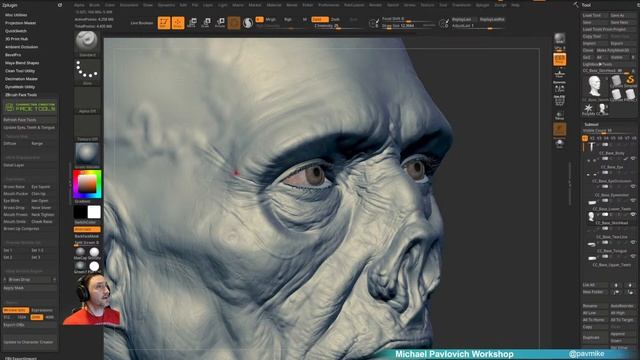Select the Mouth Pucker expression
Screen dimensions: 640x360
click(16, 194)
